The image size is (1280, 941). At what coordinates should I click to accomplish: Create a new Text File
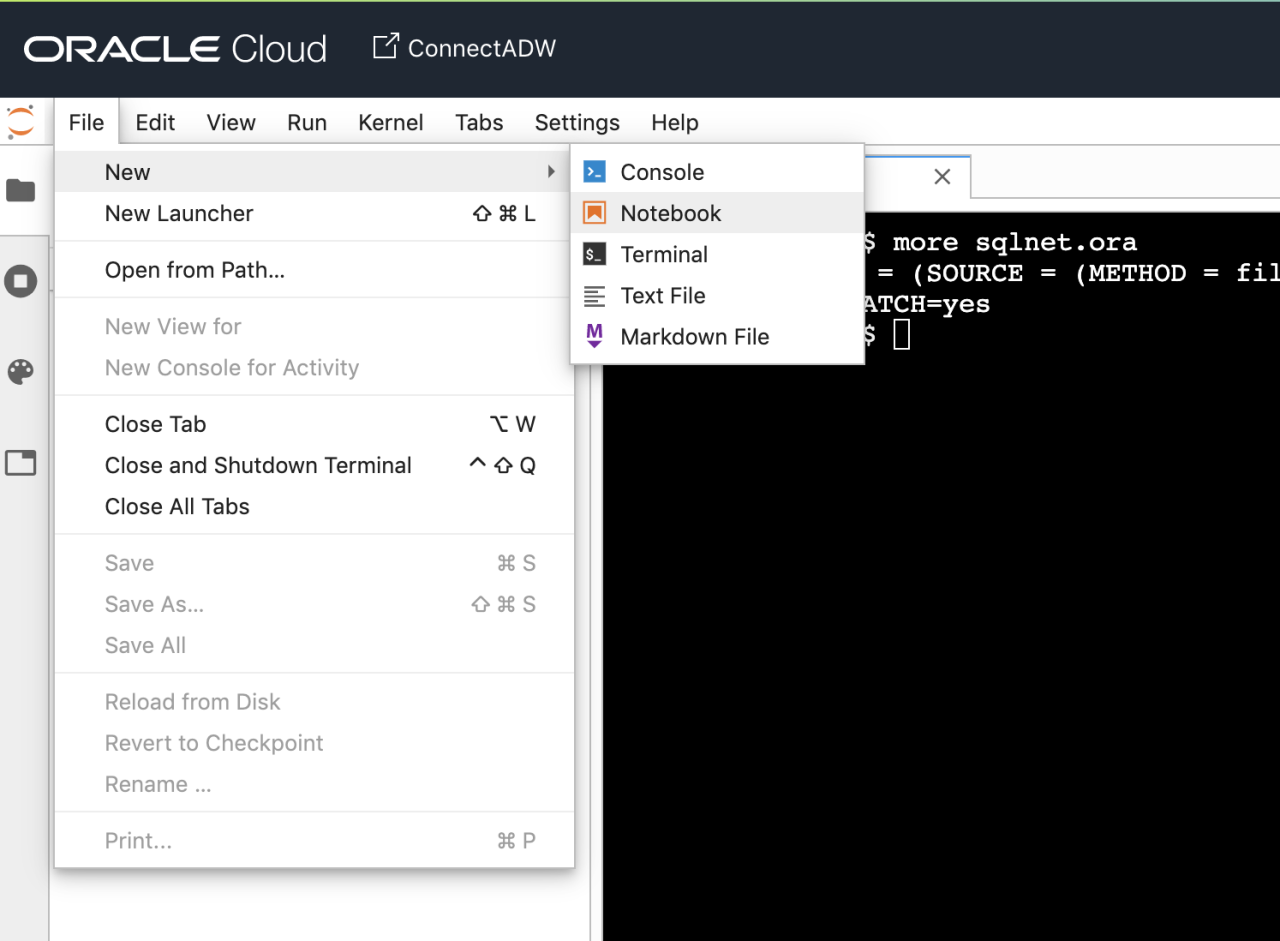[x=717, y=296]
